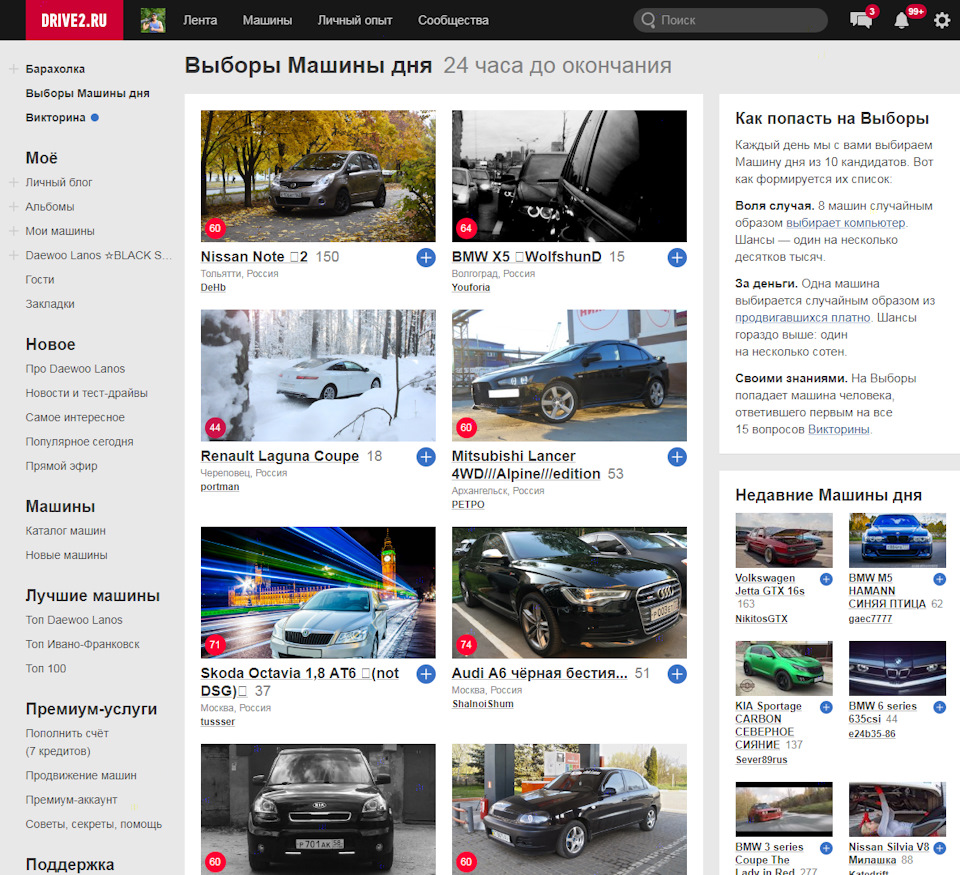The image size is (960, 875).
Task: Open user ShalnoiShum profile link
Action: pyautogui.click(x=483, y=704)
